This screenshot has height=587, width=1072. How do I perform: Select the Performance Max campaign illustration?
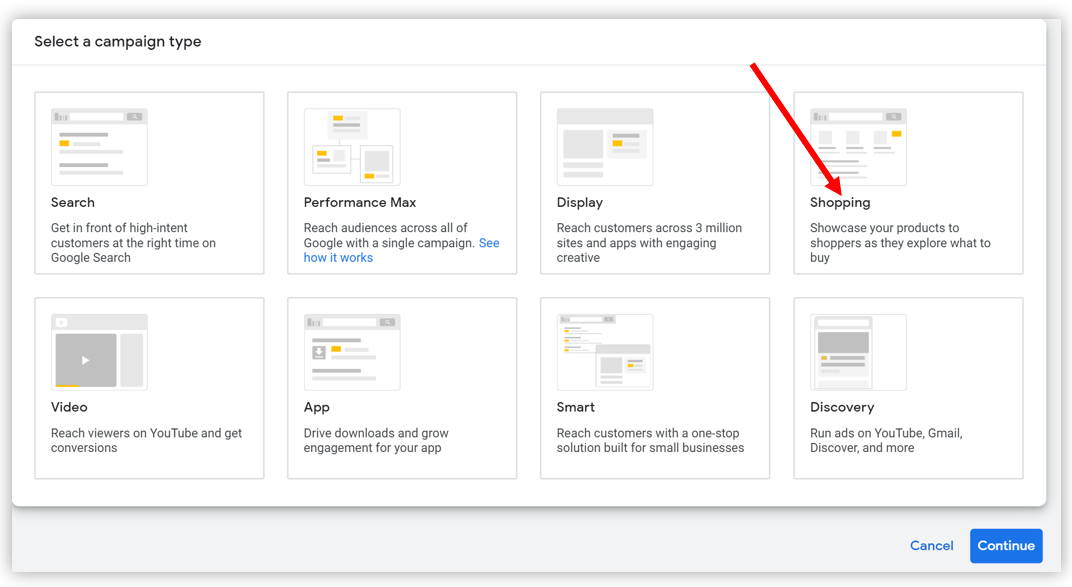[x=352, y=147]
